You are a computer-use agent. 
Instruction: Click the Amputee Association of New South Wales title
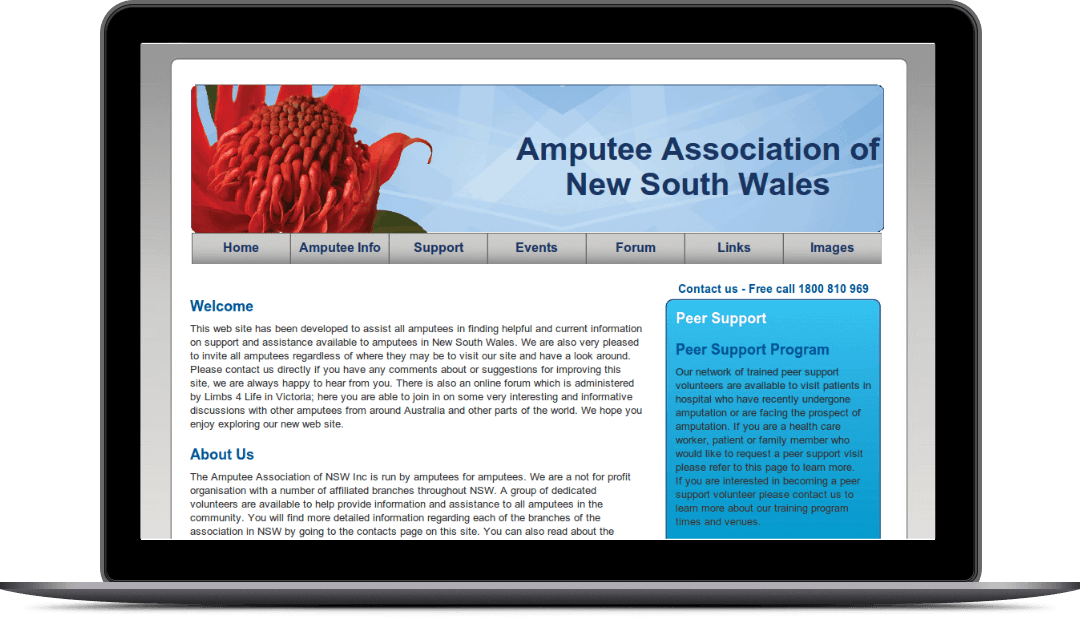pyautogui.click(x=697, y=166)
